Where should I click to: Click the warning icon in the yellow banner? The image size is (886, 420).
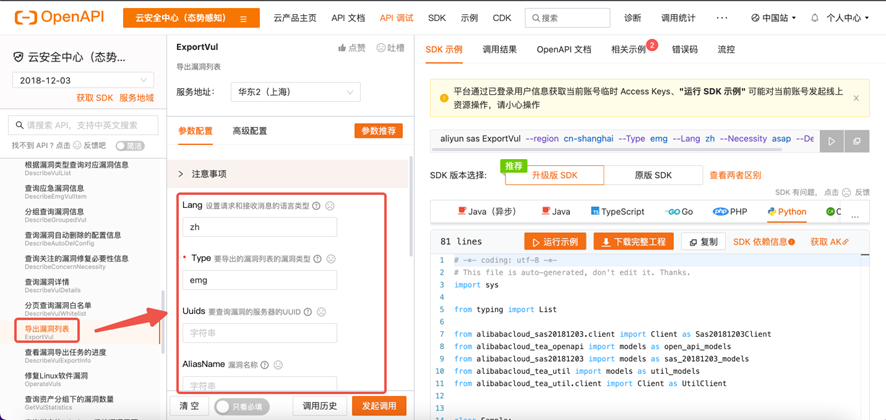[444, 97]
